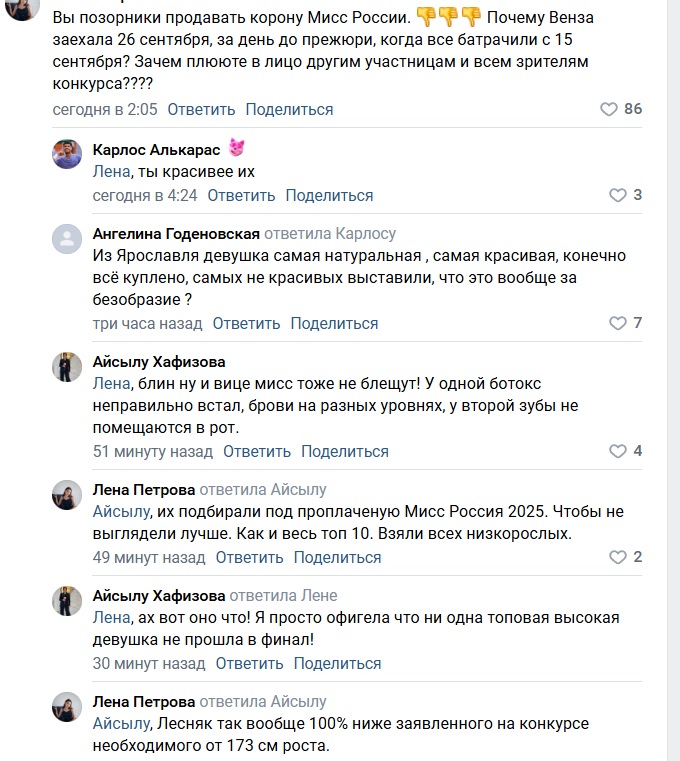The image size is (680, 761).
Task: Open Лена Петрова's avatar replying about Мисс Россия 2025
Action: pos(67,495)
